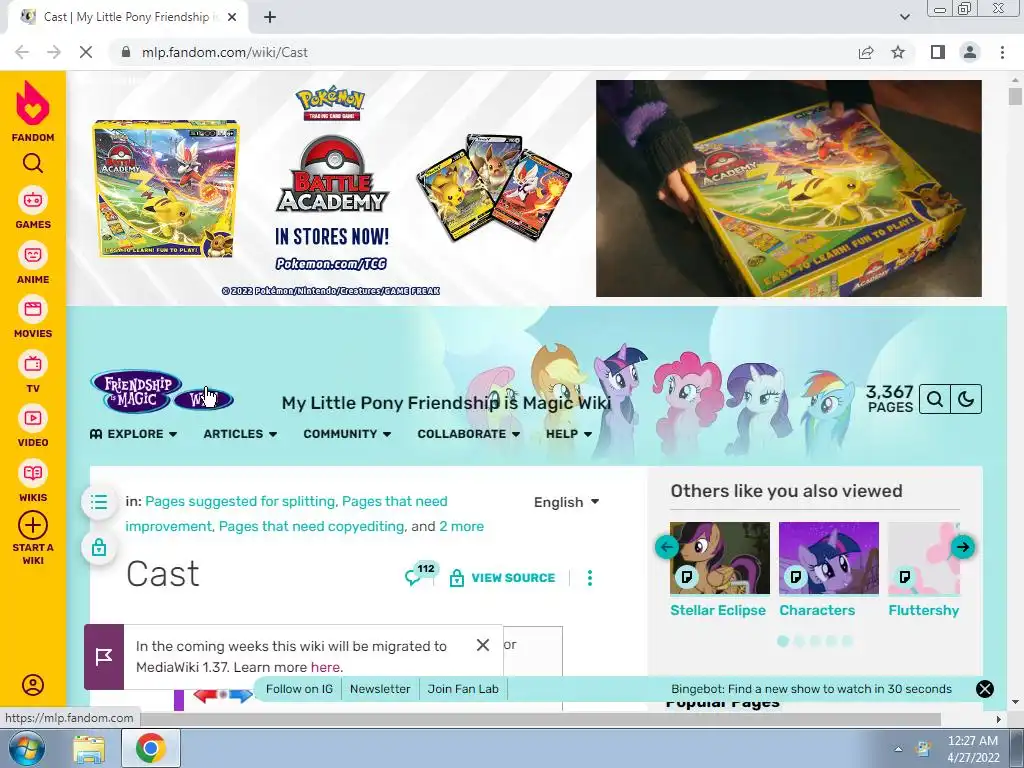
Task: Click Join Fan Lab
Action: [x=463, y=689]
